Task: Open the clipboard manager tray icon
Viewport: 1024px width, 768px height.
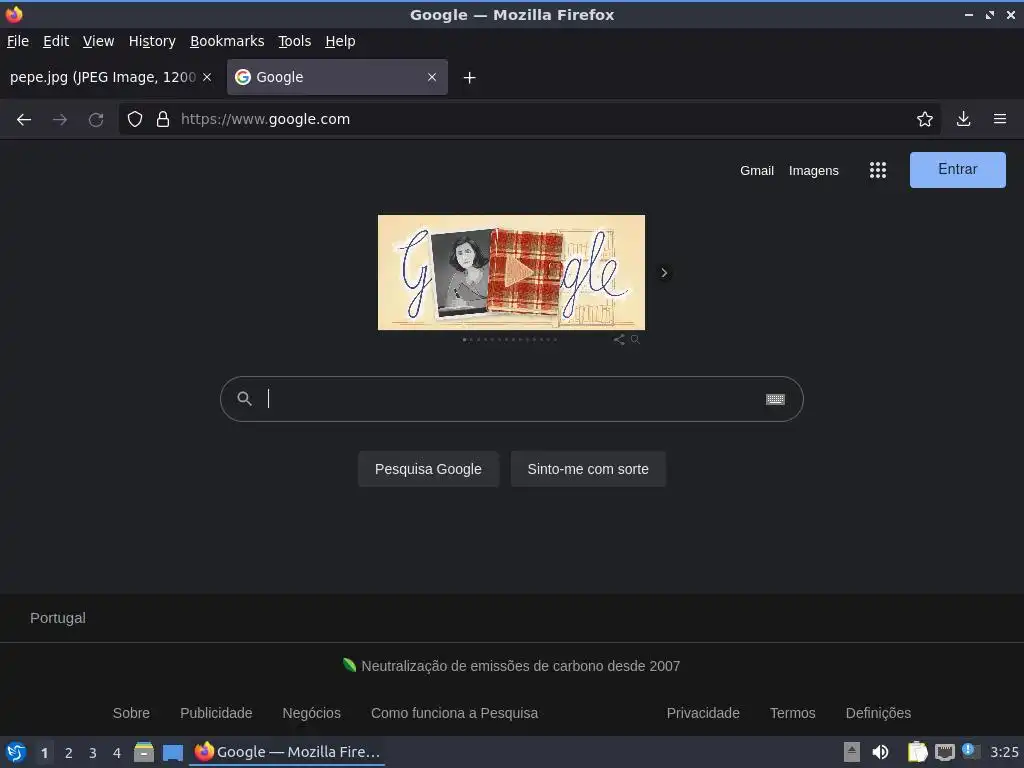Action: coord(917,752)
